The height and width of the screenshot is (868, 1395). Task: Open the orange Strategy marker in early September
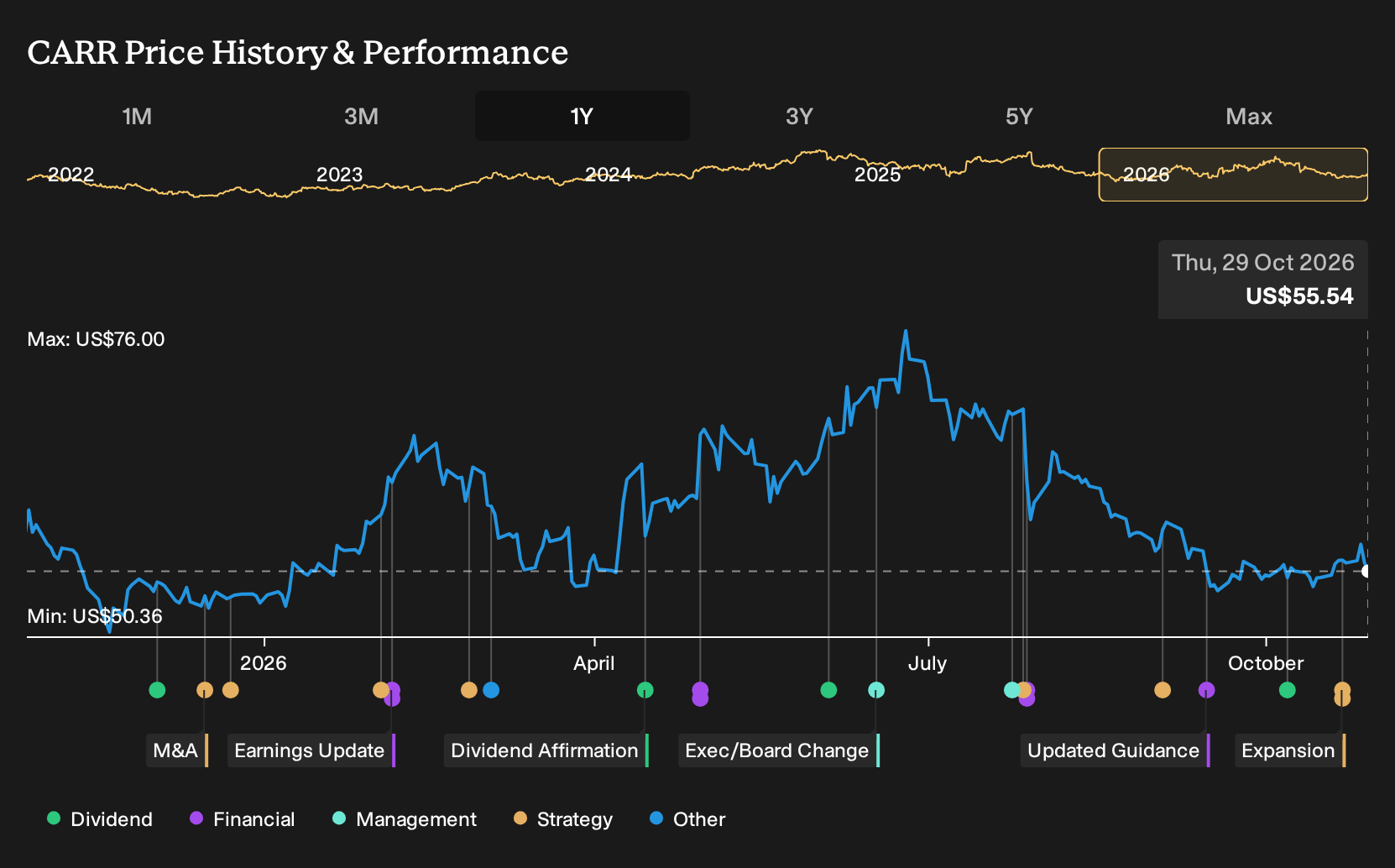1162,690
